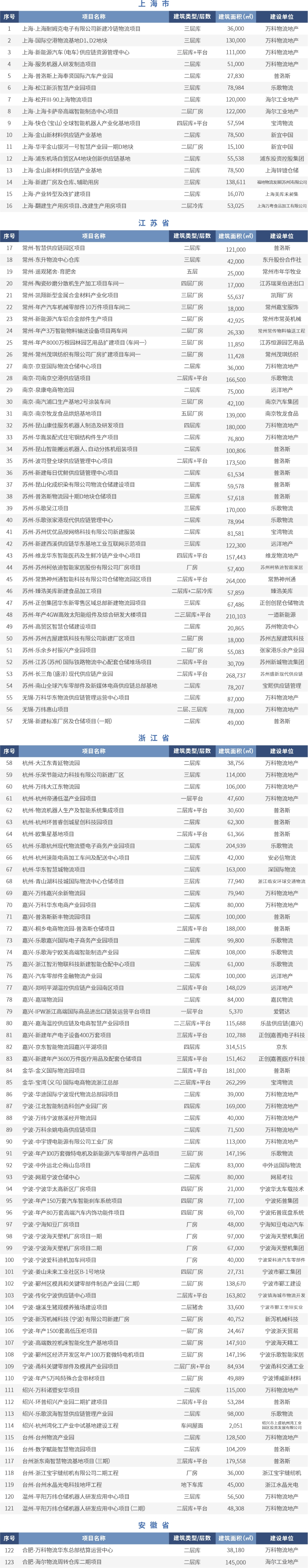Select 项目名称 header in the 上海市 table

[x=94, y=16]
